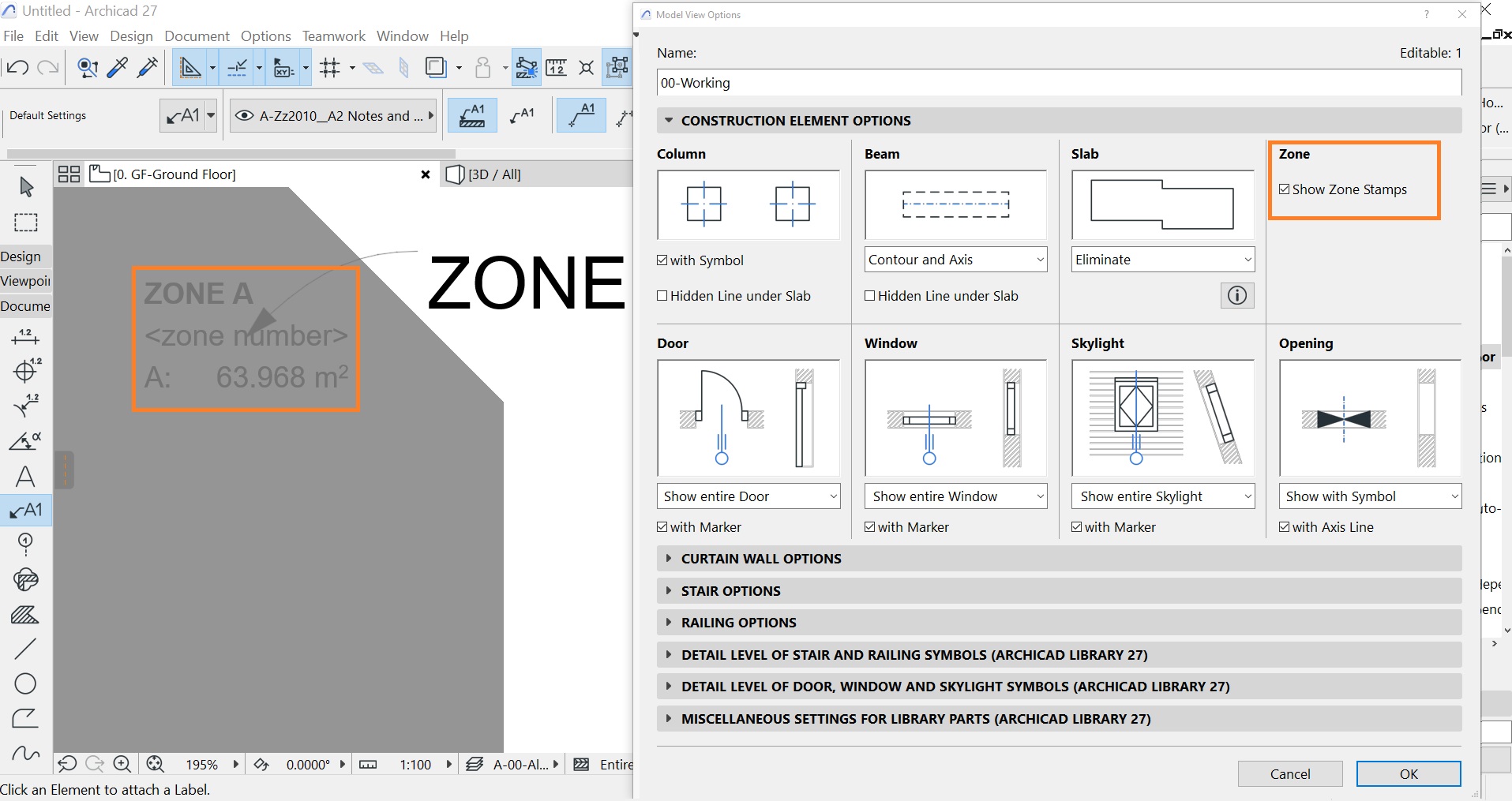The width and height of the screenshot is (1512, 801).
Task: Open the File menu
Action: pyautogui.click(x=13, y=36)
